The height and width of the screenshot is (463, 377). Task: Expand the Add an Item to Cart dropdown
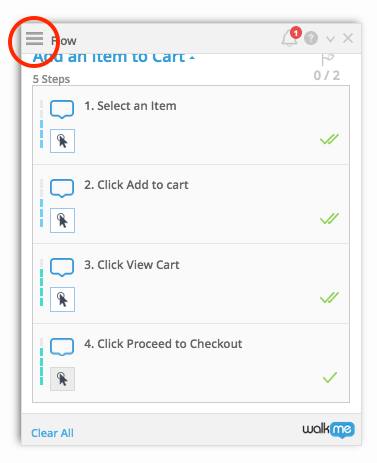(114, 58)
